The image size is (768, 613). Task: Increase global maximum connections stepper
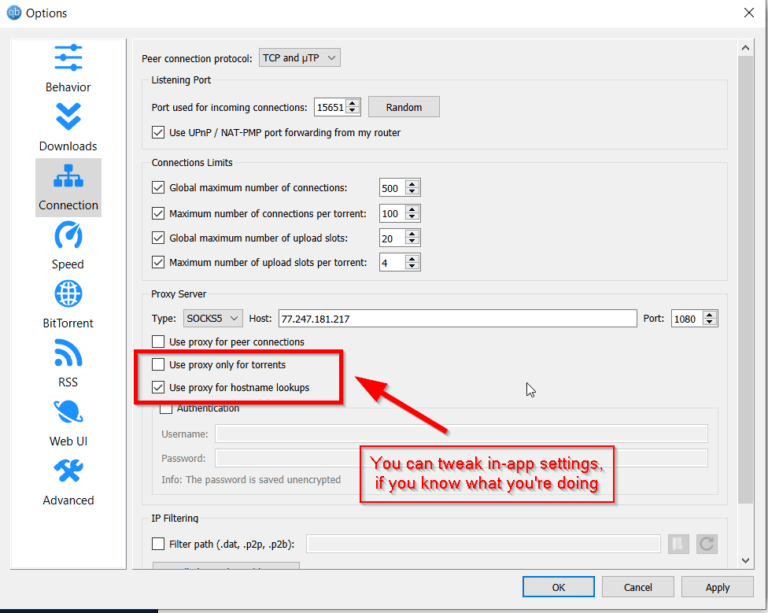(x=412, y=184)
